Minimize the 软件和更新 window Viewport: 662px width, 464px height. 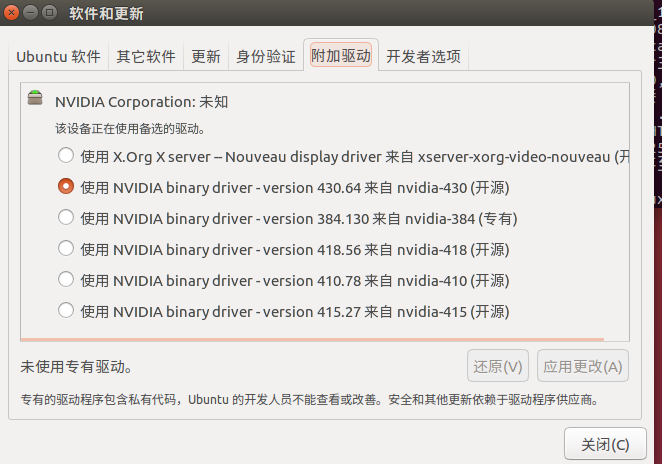tap(30, 13)
